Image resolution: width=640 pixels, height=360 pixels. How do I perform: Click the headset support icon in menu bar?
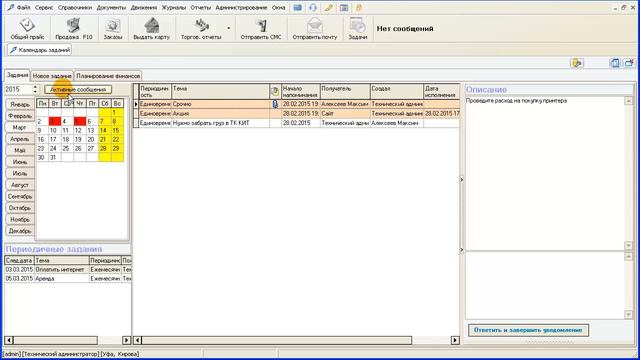313,7
